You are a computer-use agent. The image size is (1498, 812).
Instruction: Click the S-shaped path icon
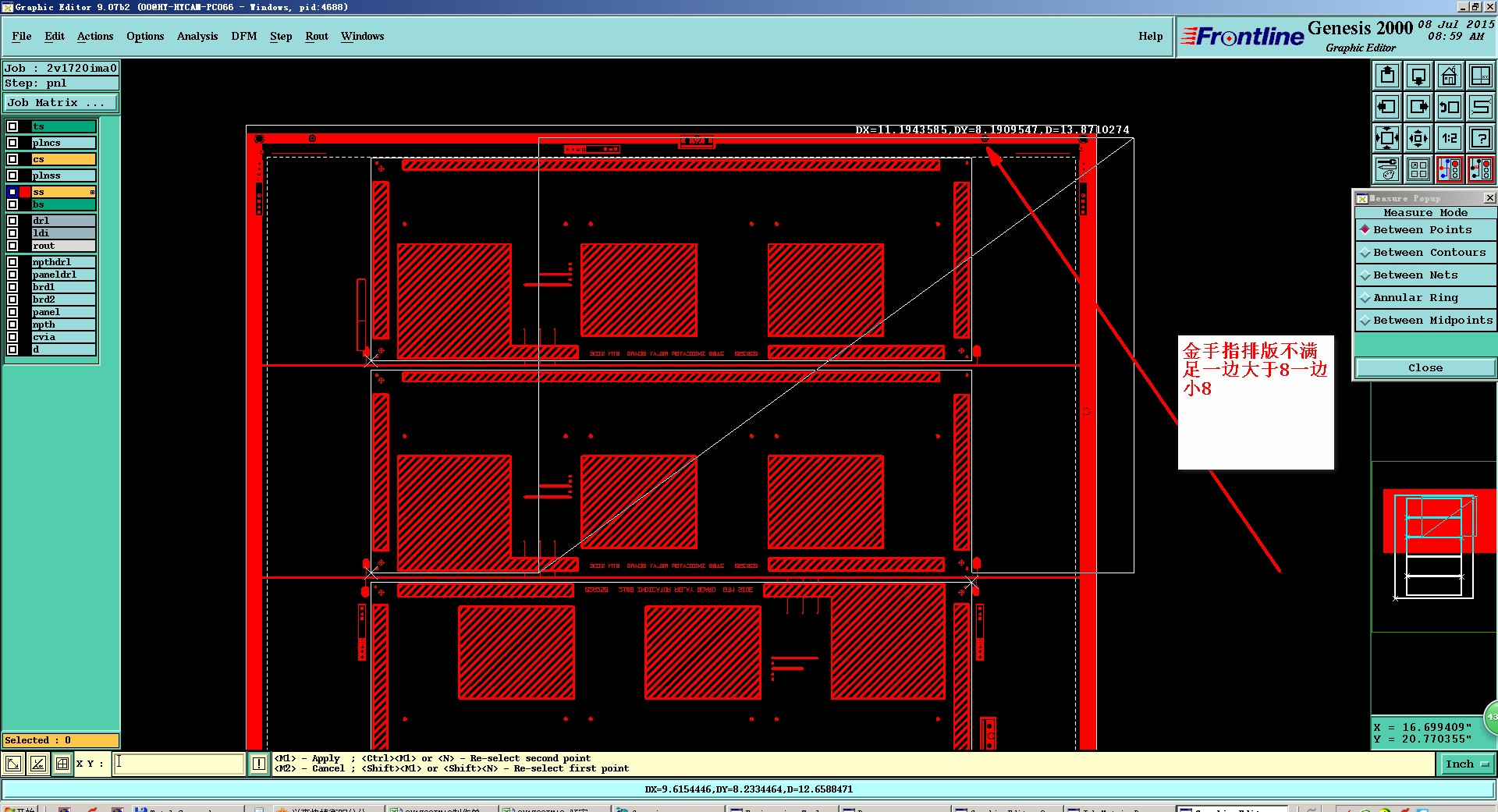(x=1481, y=107)
